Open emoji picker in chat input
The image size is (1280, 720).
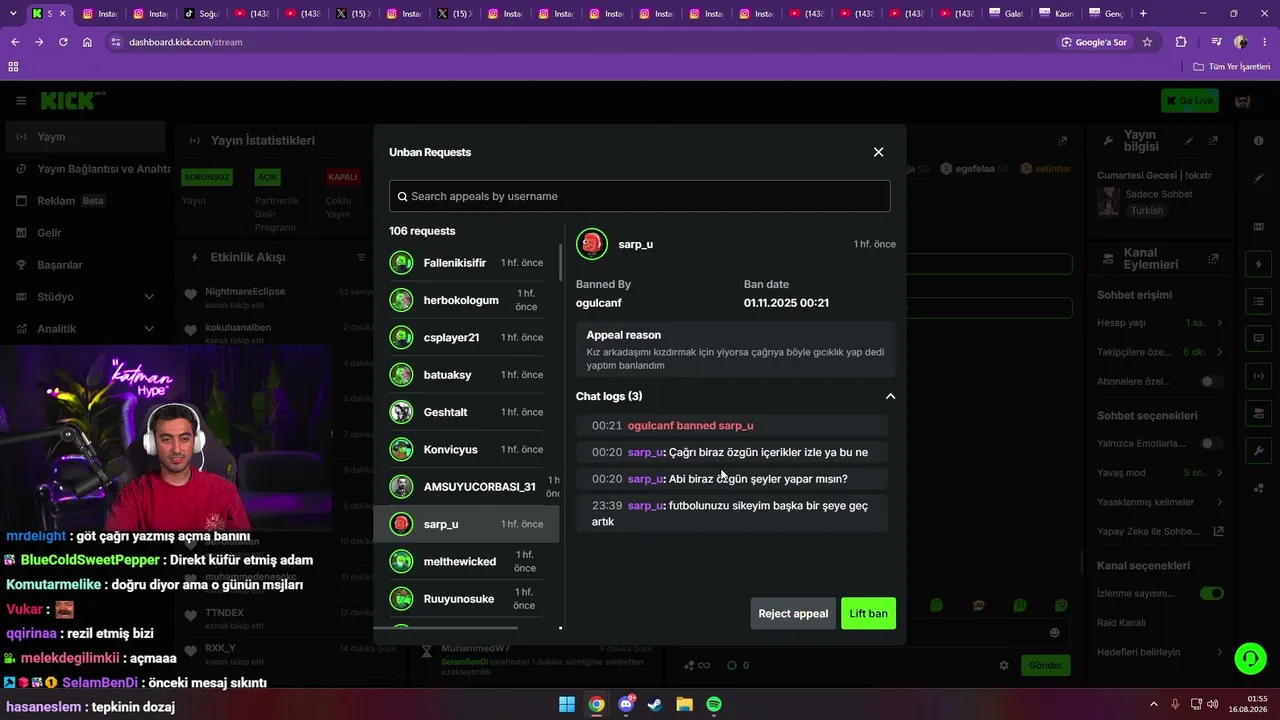pos(1054,632)
